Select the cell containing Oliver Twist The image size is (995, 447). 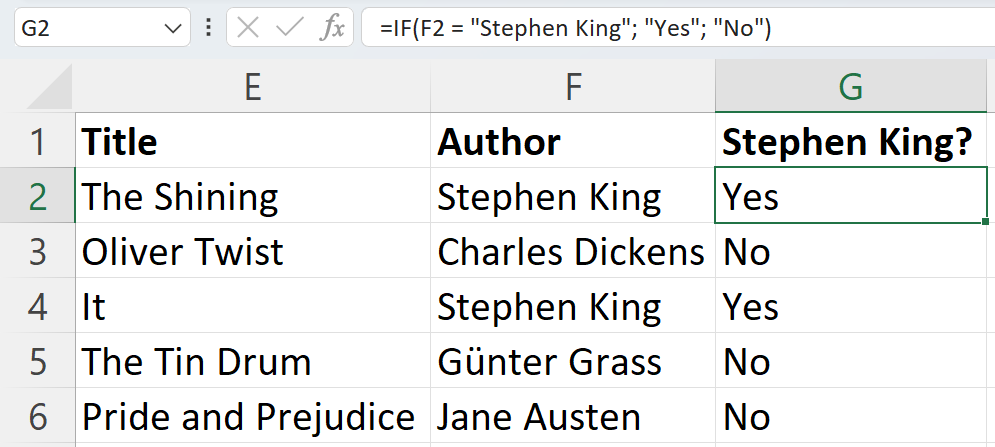pos(253,251)
